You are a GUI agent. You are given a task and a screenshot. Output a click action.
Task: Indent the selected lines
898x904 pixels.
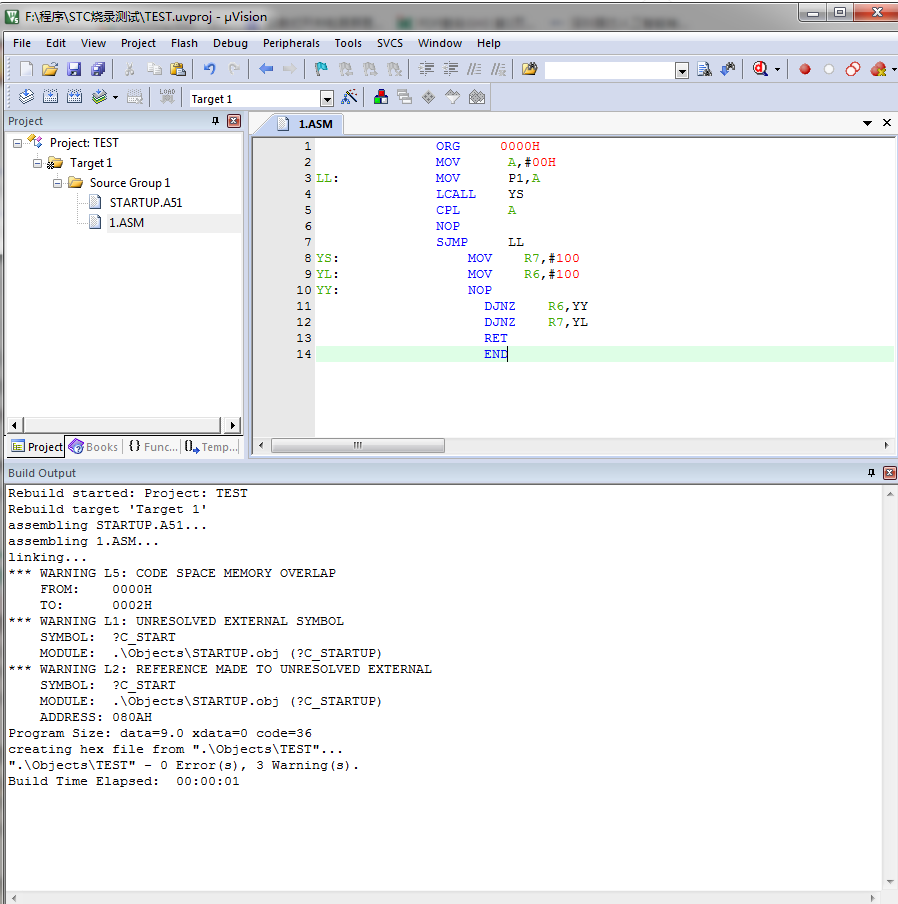[x=427, y=70]
